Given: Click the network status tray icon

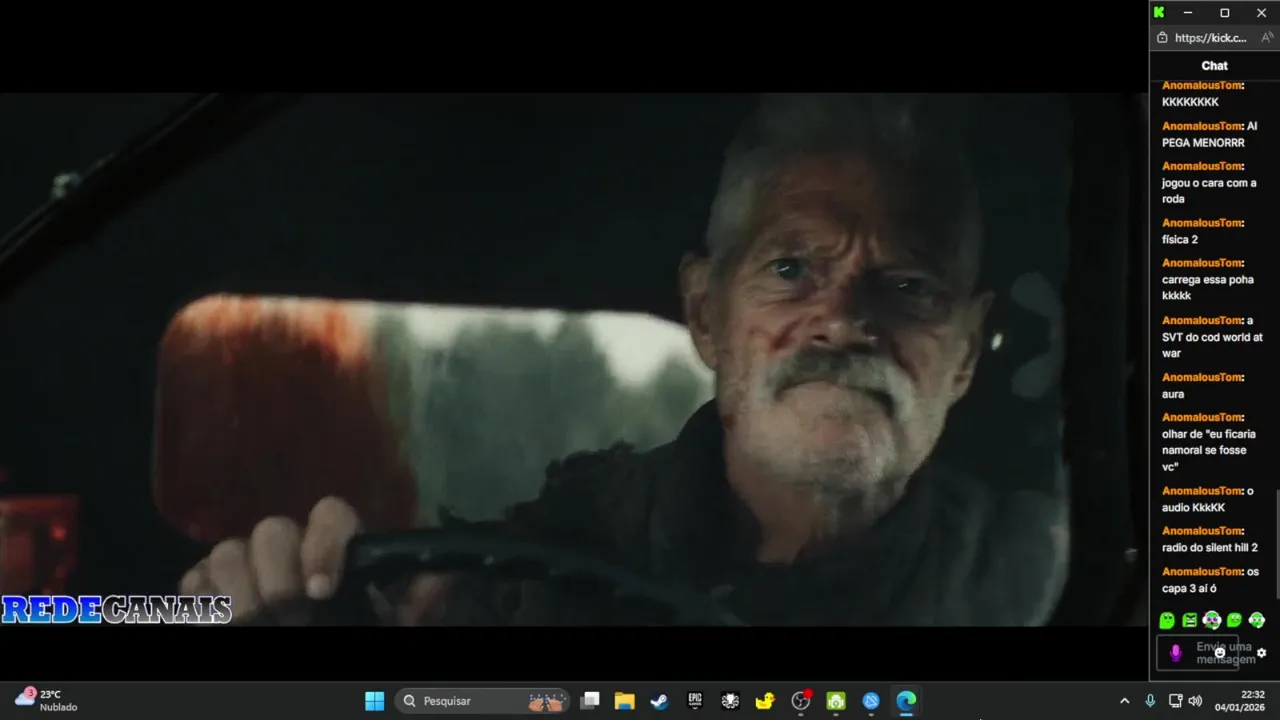Looking at the screenshot, I should (1175, 701).
